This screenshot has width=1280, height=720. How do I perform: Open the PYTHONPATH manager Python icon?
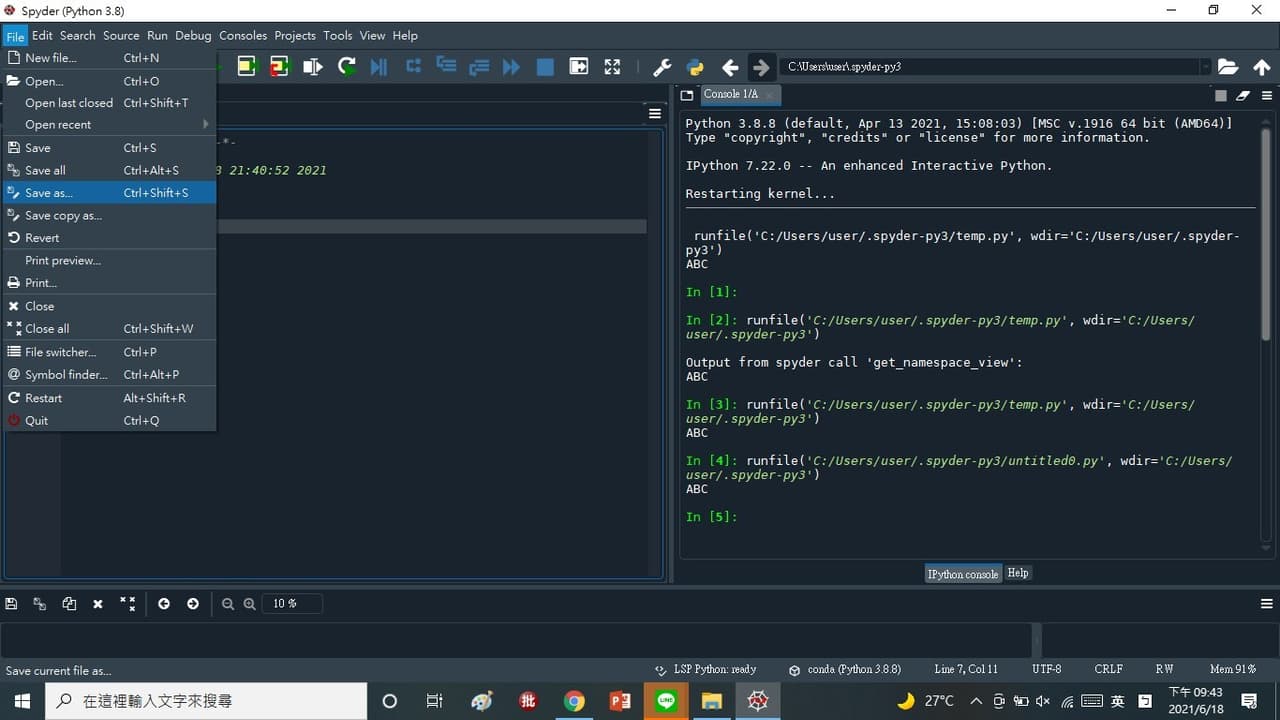(695, 67)
